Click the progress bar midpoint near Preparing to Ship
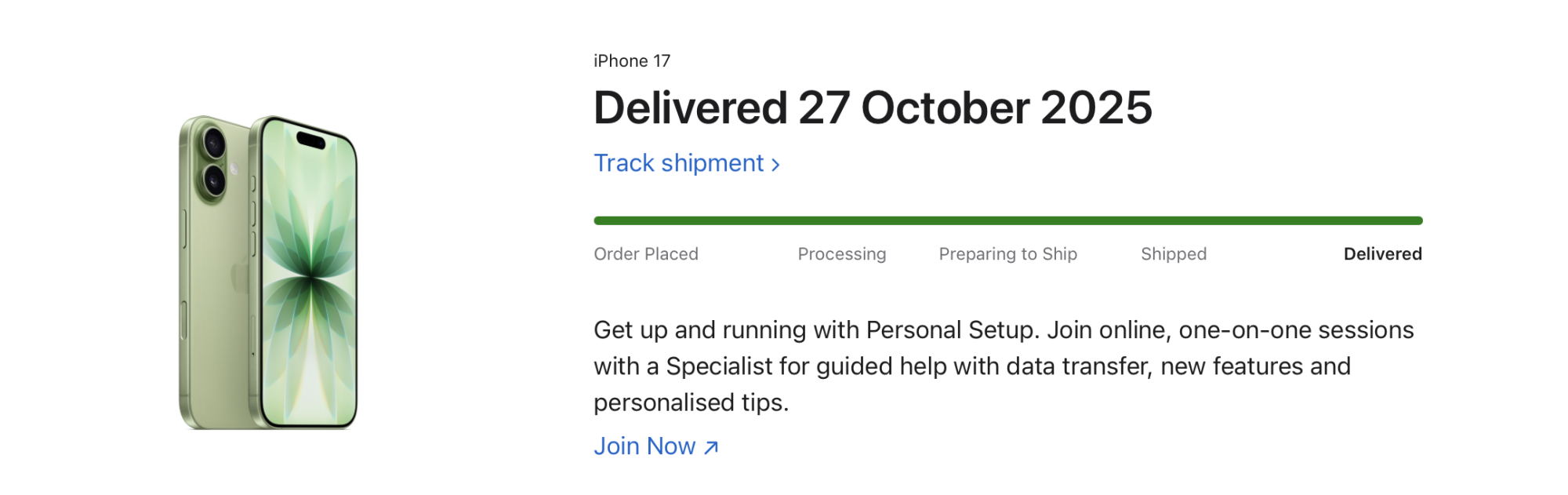 (1007, 220)
